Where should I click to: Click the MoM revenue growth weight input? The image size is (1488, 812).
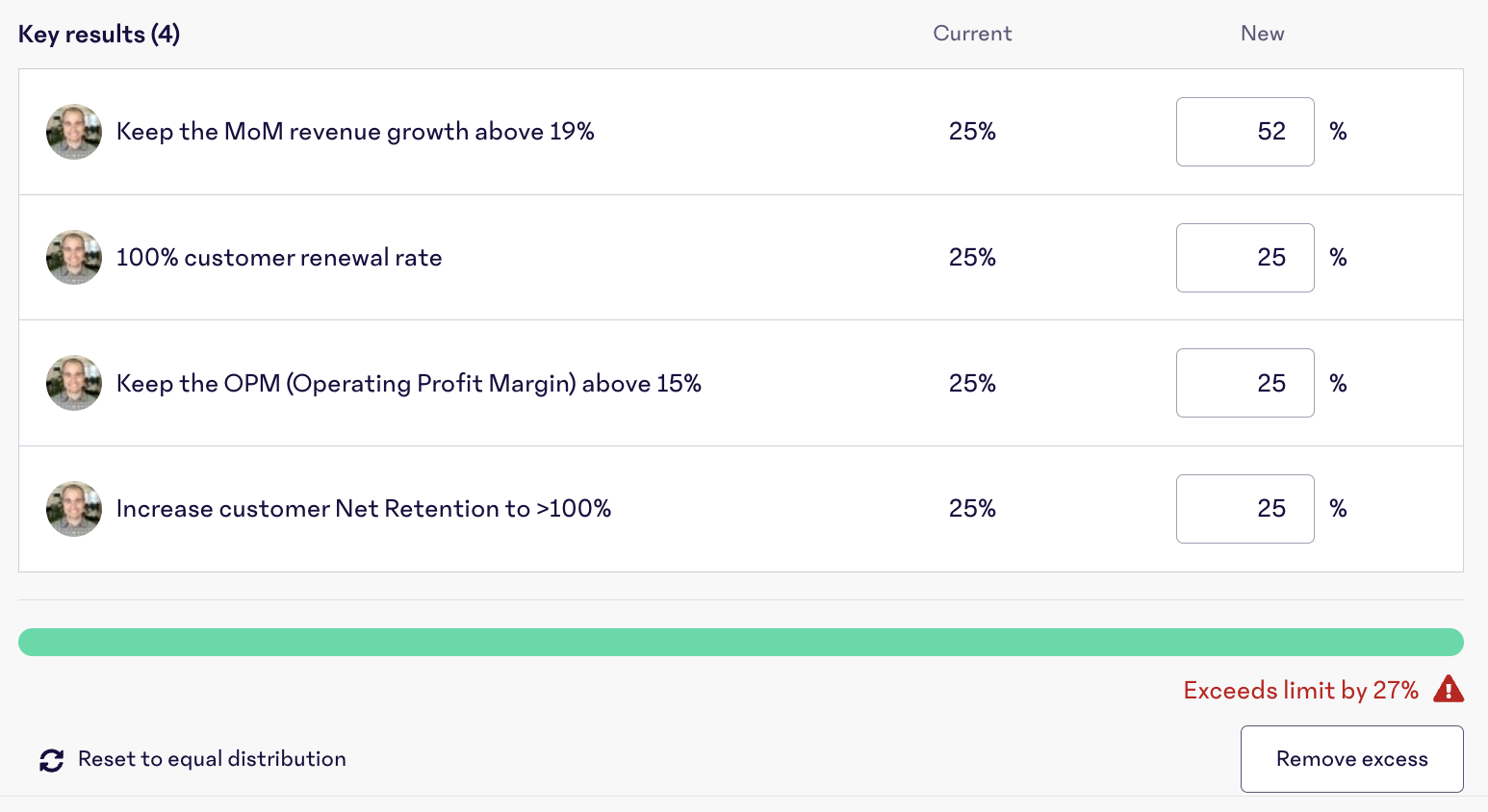point(1244,132)
